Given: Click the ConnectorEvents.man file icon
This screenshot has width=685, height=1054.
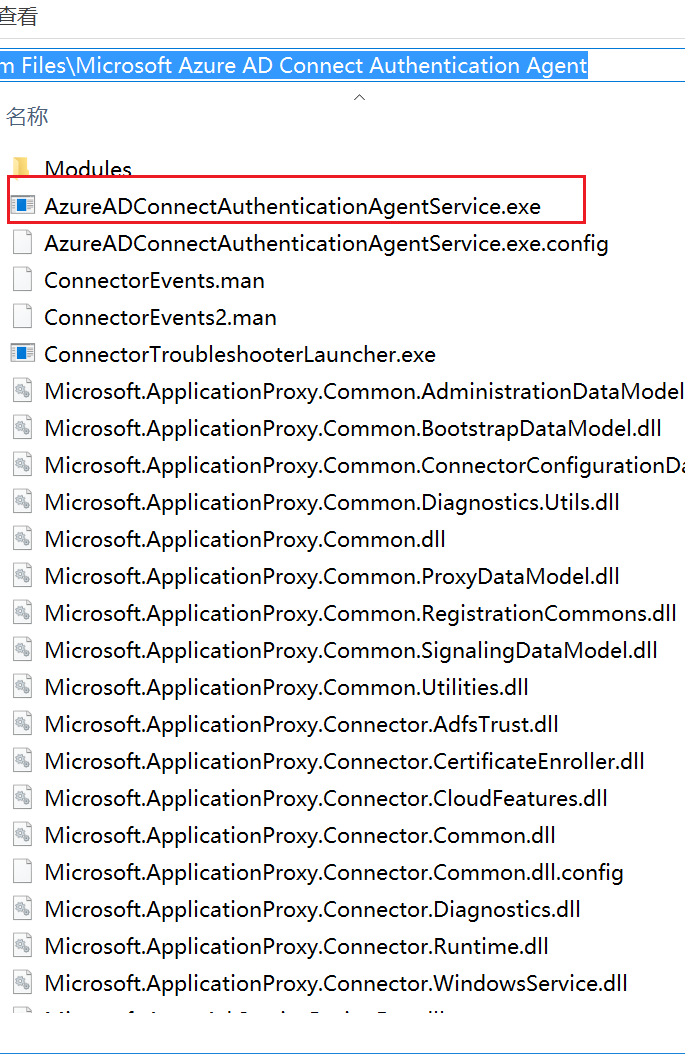Looking at the screenshot, I should [23, 279].
